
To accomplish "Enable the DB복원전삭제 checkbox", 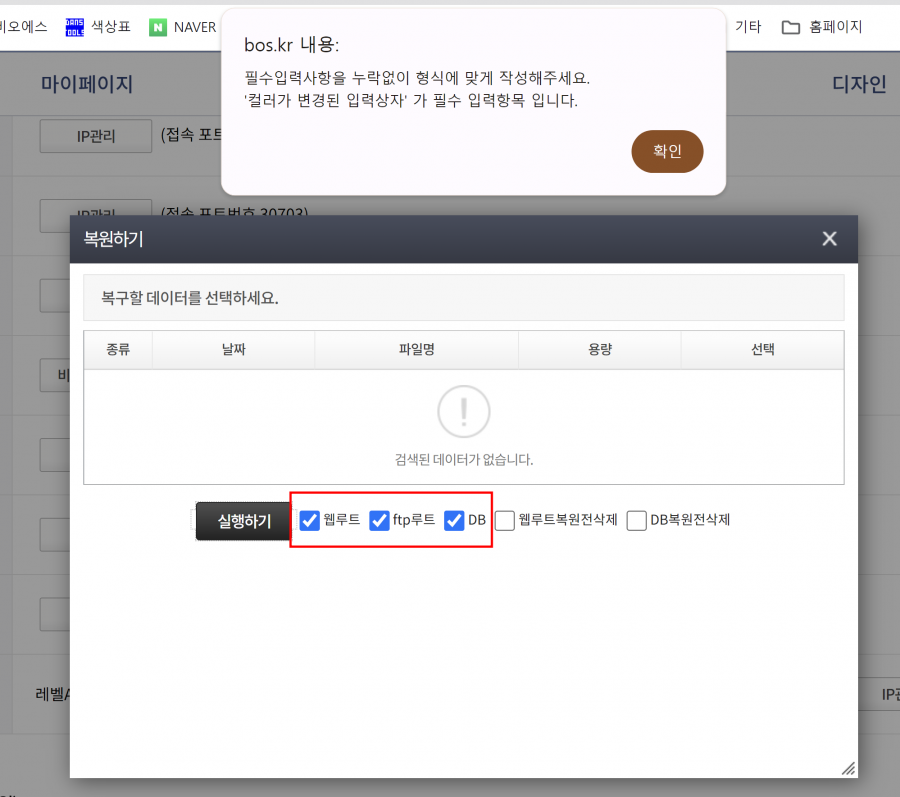I will coord(637,520).
